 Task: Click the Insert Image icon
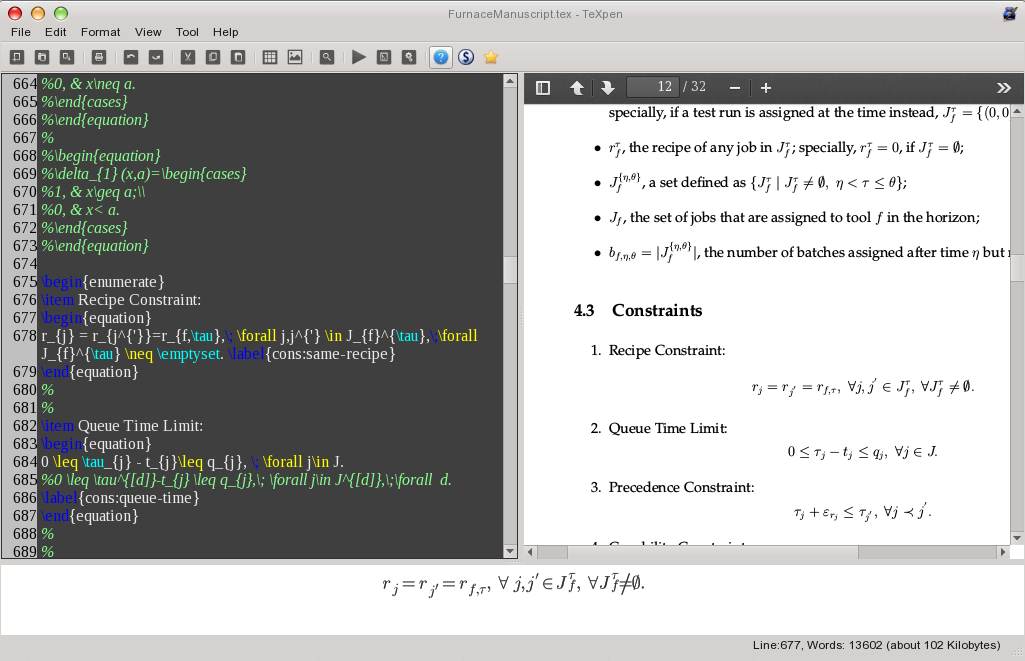point(294,57)
